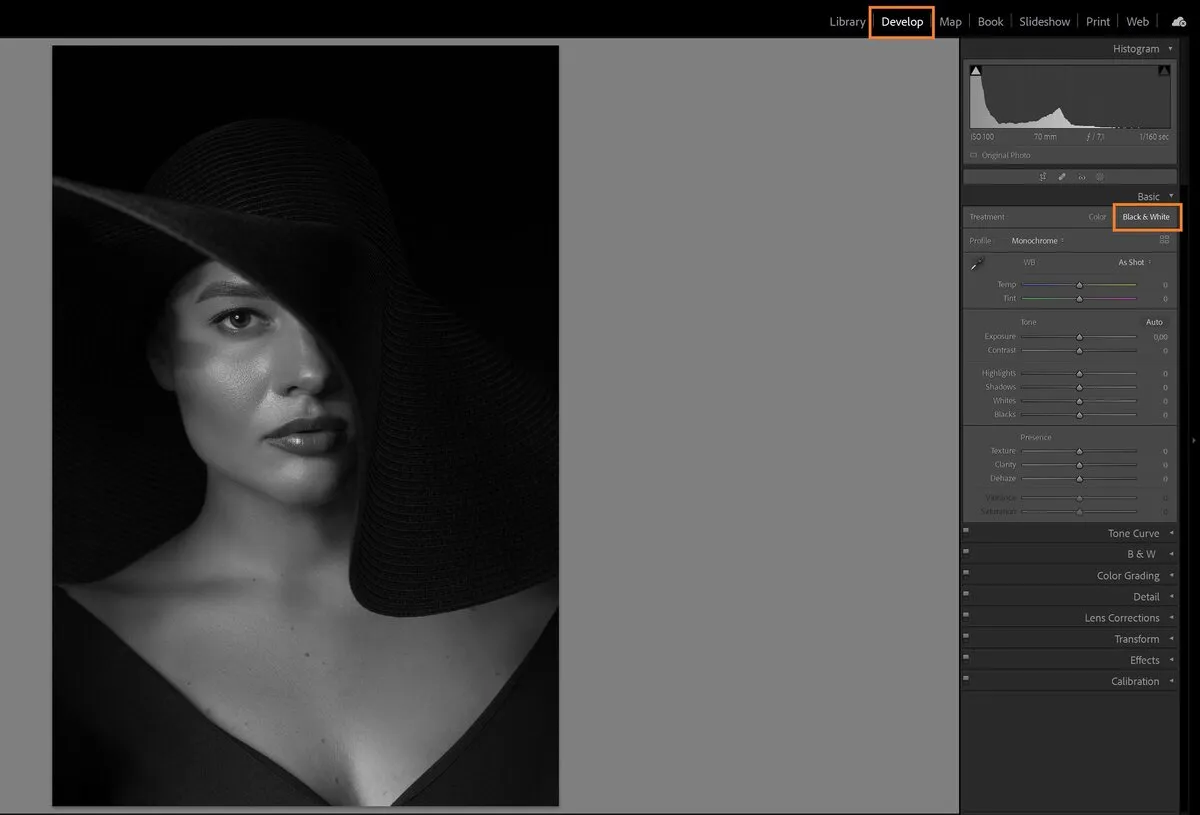1200x815 pixels.
Task: Toggle the Effects panel switch
Action: (966, 657)
